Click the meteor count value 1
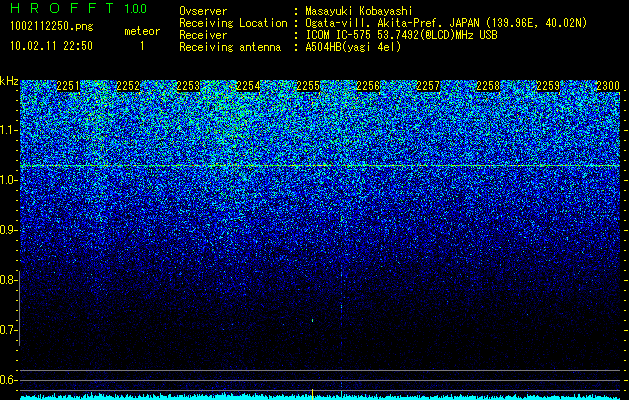The width and height of the screenshot is (629, 400). click(142, 46)
